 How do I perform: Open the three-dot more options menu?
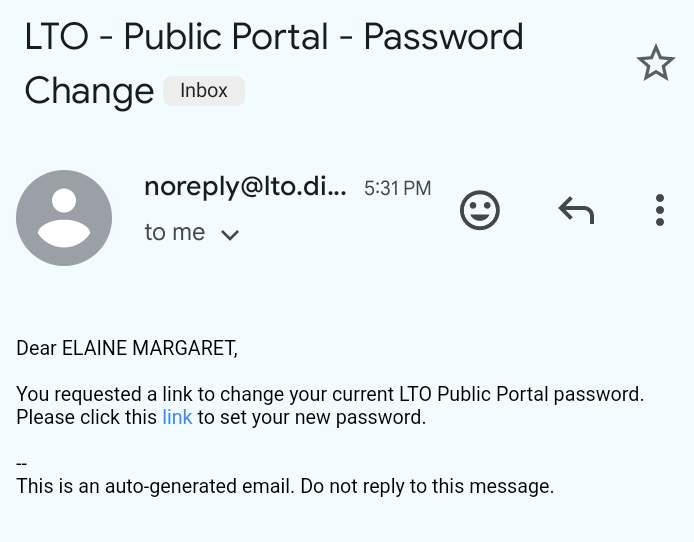click(659, 210)
